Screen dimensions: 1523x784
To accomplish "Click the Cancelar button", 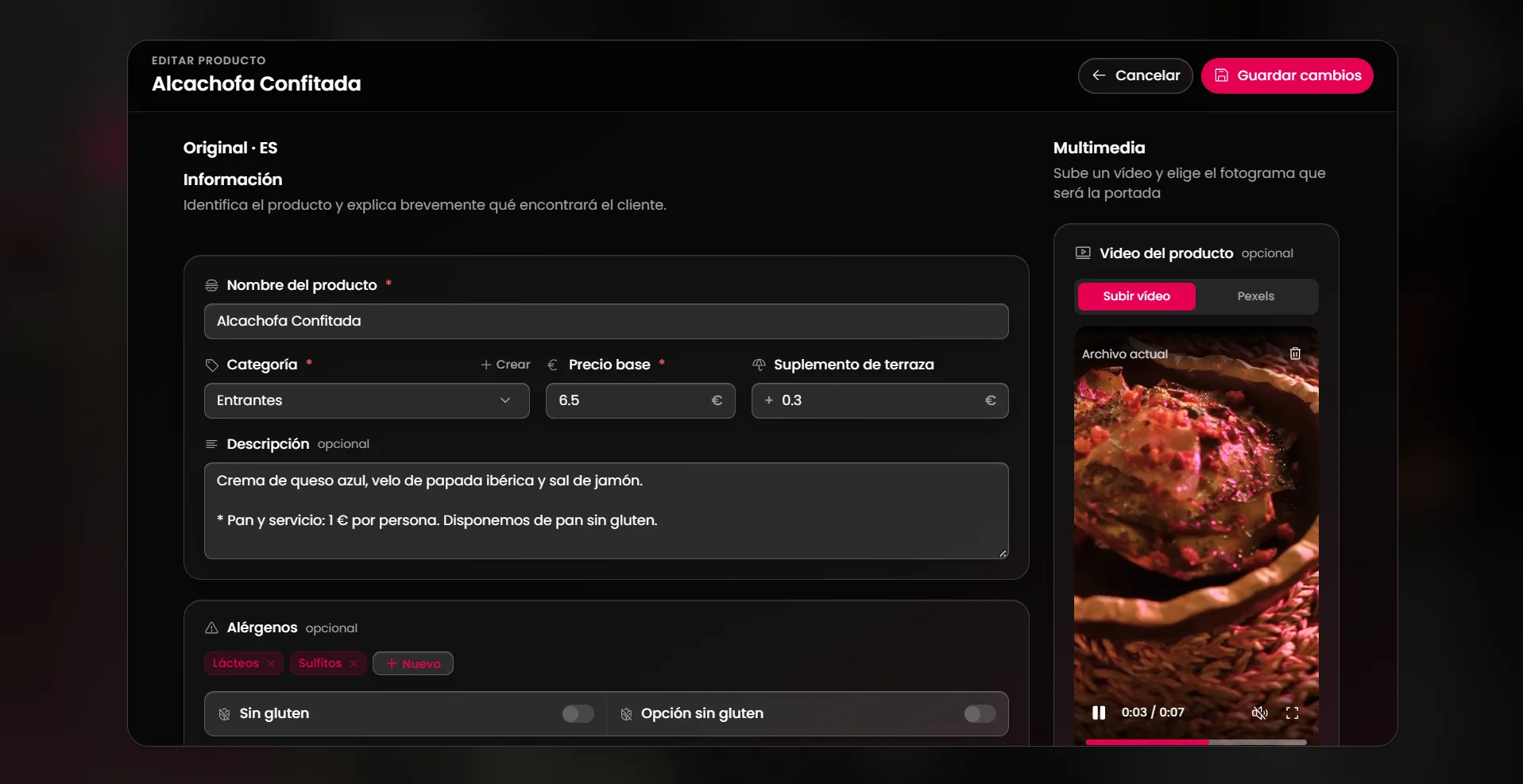I will point(1135,75).
